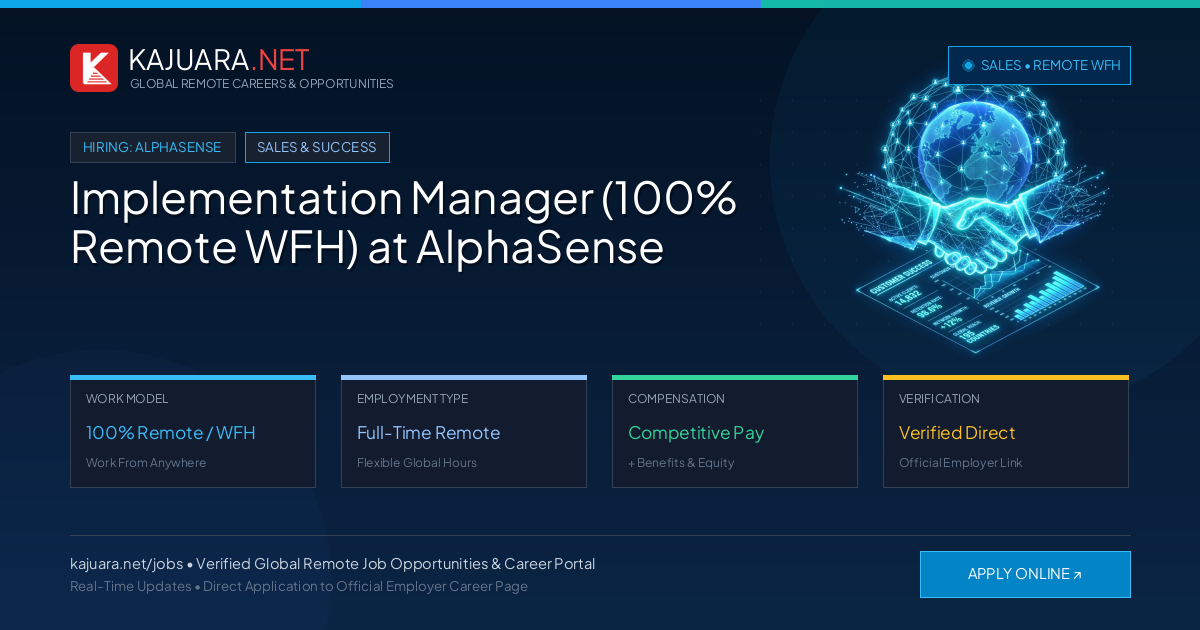Click the blue dot icon in the Sales badge
Image resolution: width=1200 pixels, height=630 pixels.
tap(968, 65)
